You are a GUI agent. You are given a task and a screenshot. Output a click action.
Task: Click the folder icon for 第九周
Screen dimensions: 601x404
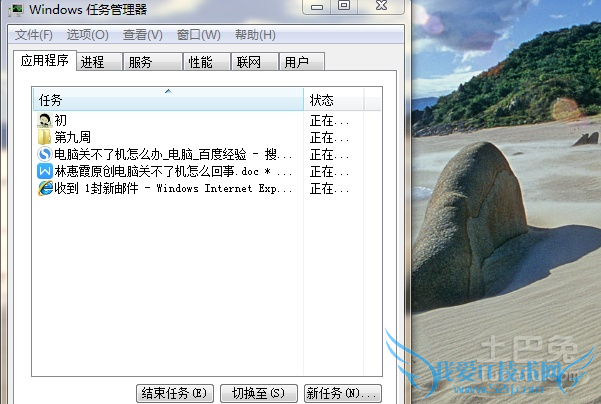[44, 137]
